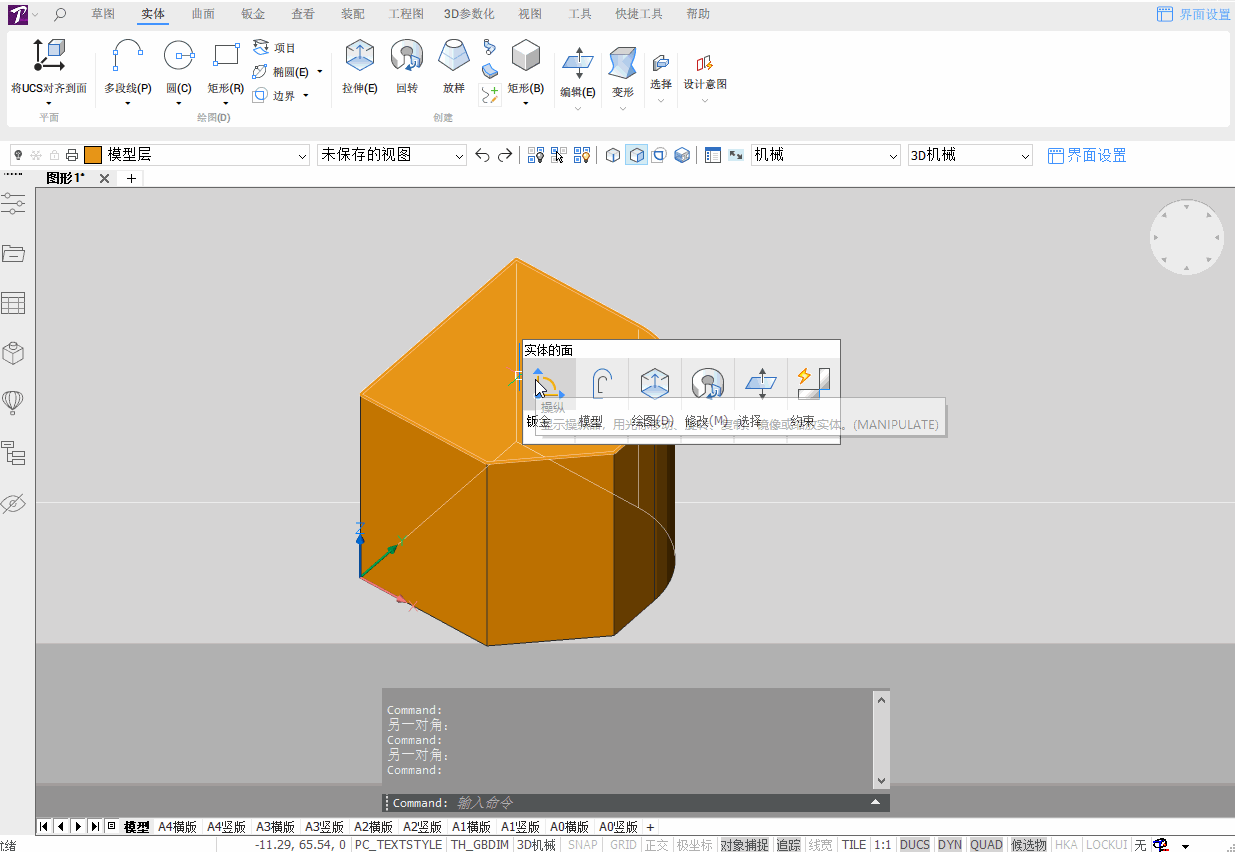Screen dimensions: 1235x852
Task: Click the Redo arrow in the toolbar
Action: click(505, 155)
